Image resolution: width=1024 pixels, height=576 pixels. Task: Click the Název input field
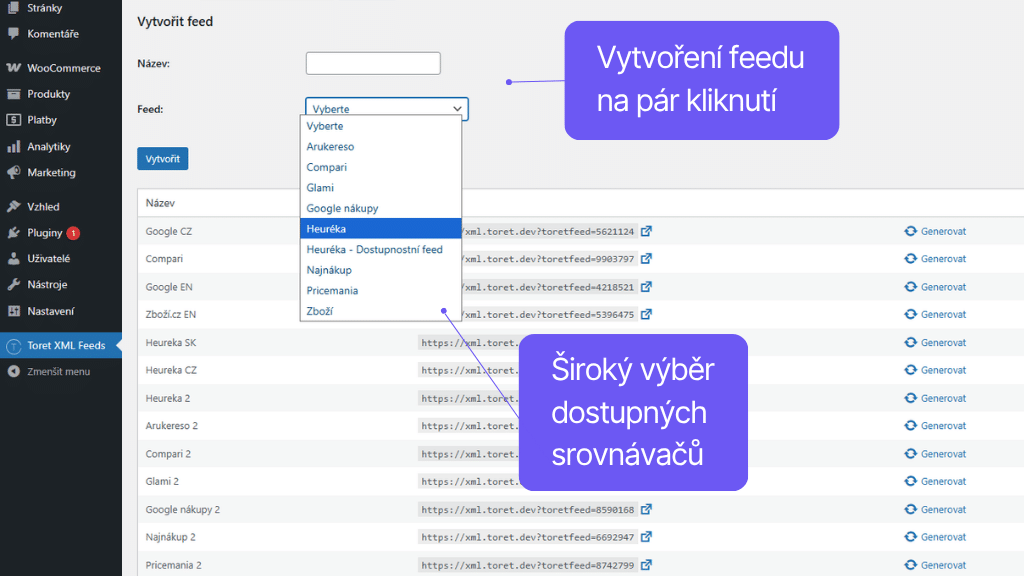point(372,62)
